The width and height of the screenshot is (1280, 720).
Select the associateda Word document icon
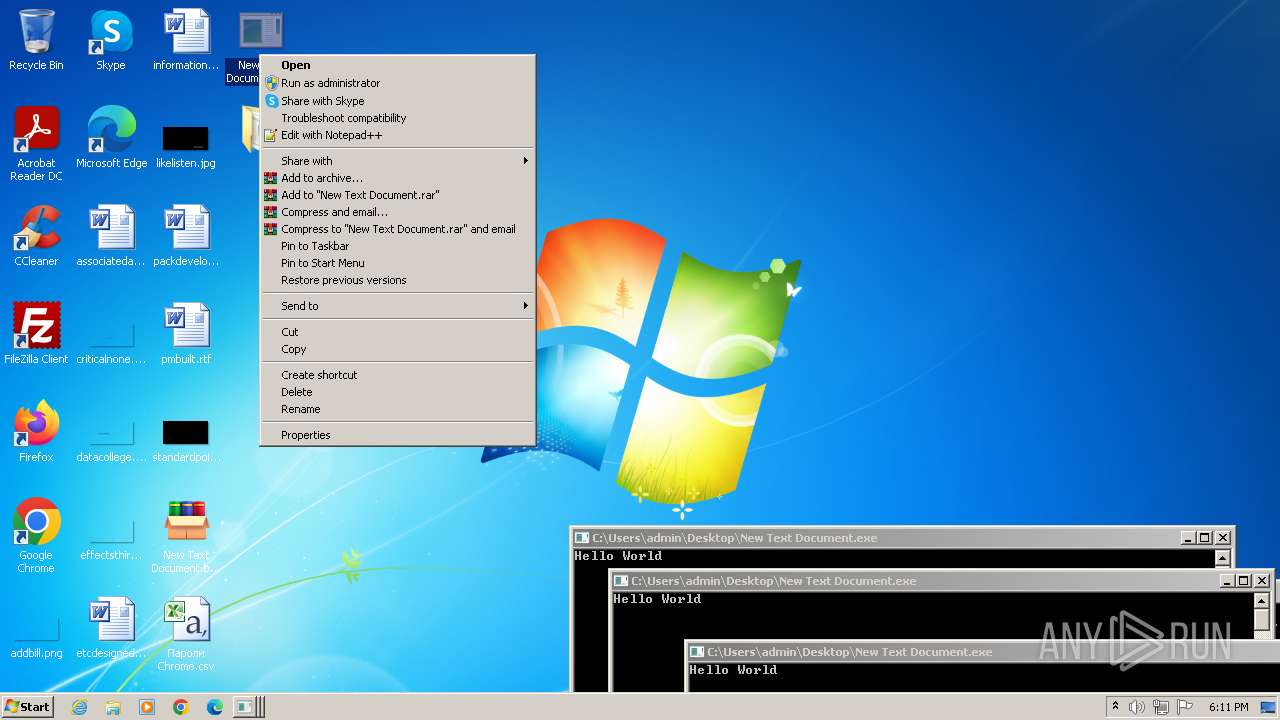[x=111, y=236]
